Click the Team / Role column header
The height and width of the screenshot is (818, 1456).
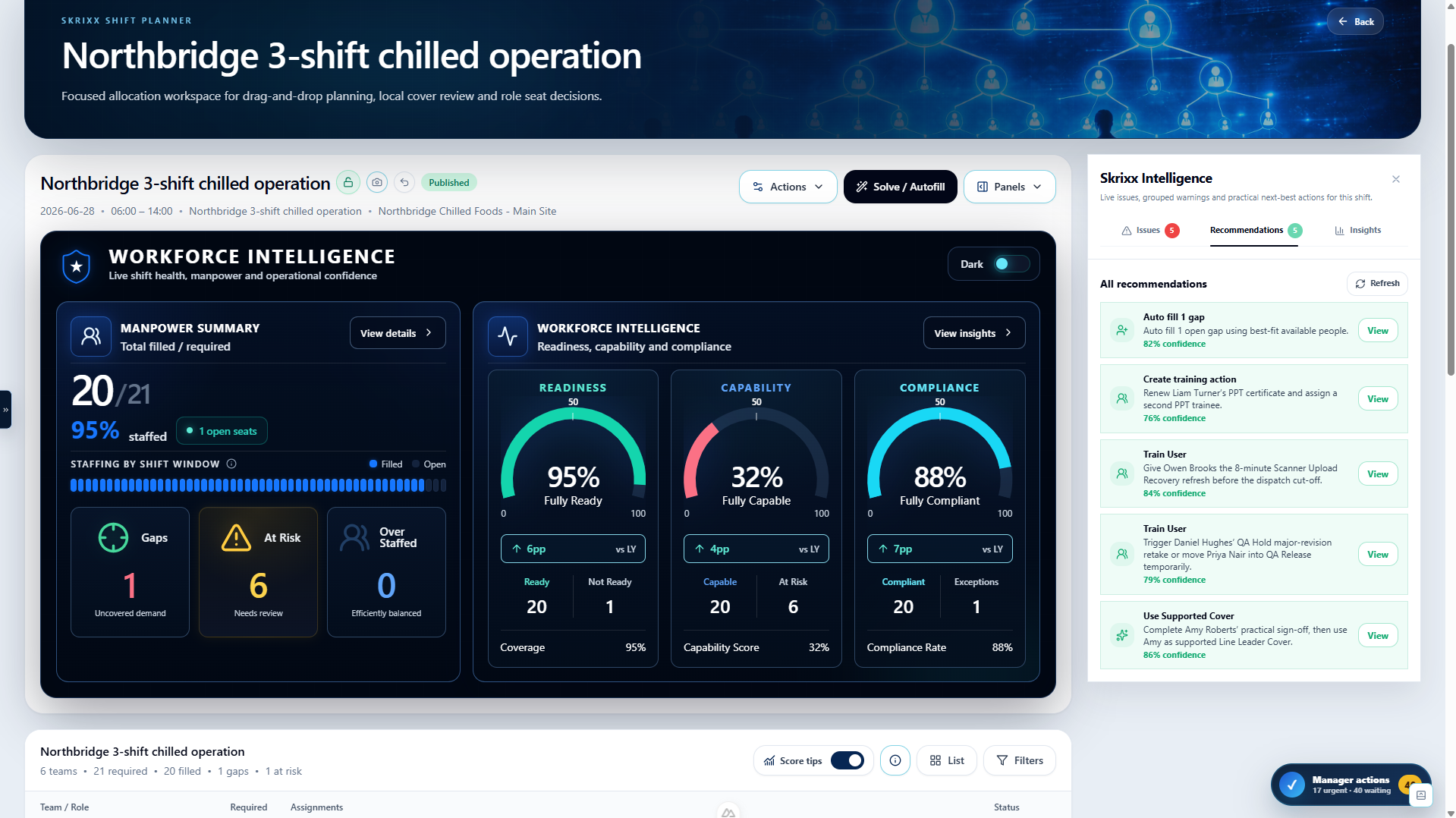click(x=64, y=807)
